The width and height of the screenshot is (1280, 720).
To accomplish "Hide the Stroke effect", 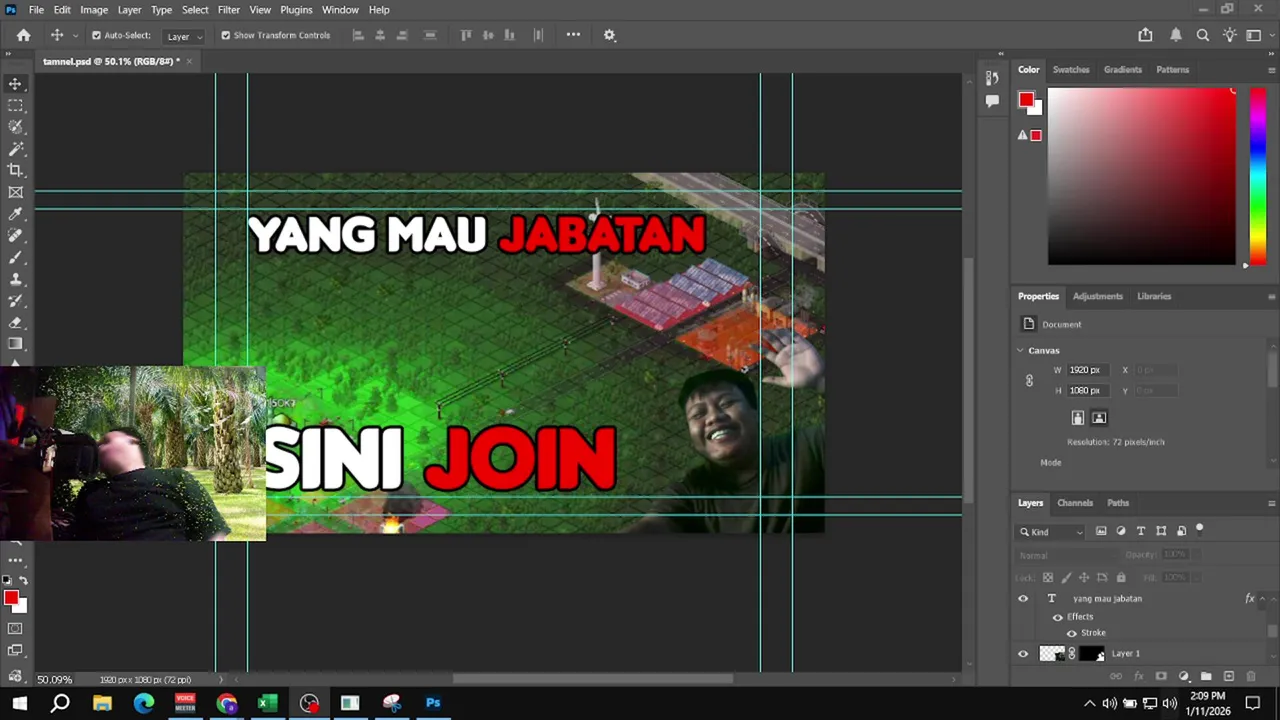I will (x=1072, y=633).
